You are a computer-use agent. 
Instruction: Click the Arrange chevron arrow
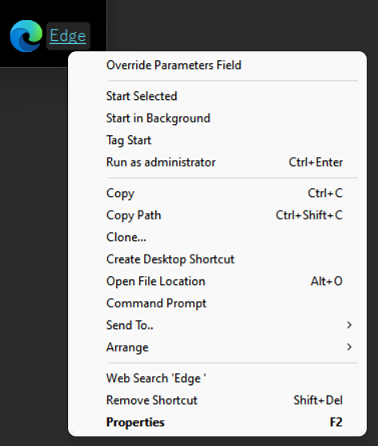tap(349, 347)
